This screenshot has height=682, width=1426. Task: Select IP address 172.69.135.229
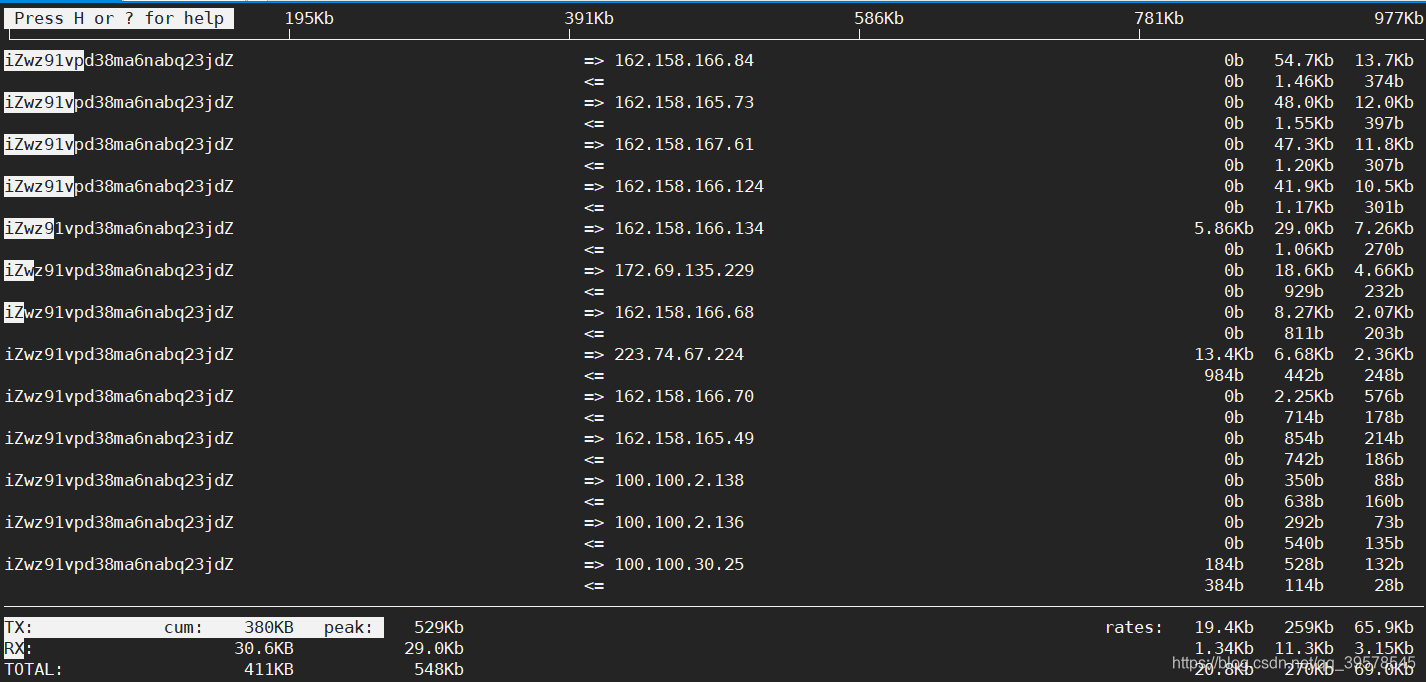point(684,271)
